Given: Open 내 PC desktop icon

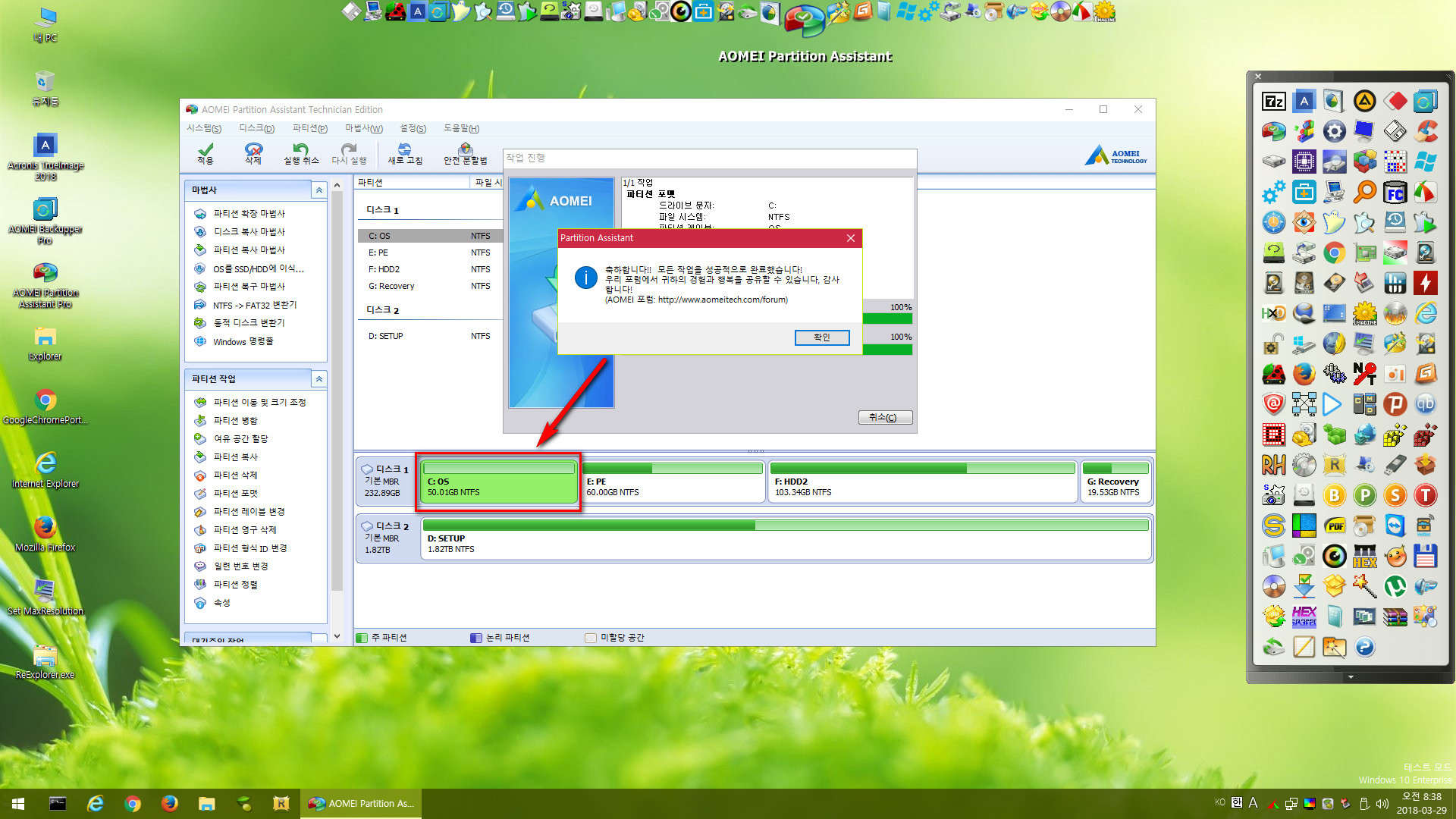Looking at the screenshot, I should [x=45, y=25].
